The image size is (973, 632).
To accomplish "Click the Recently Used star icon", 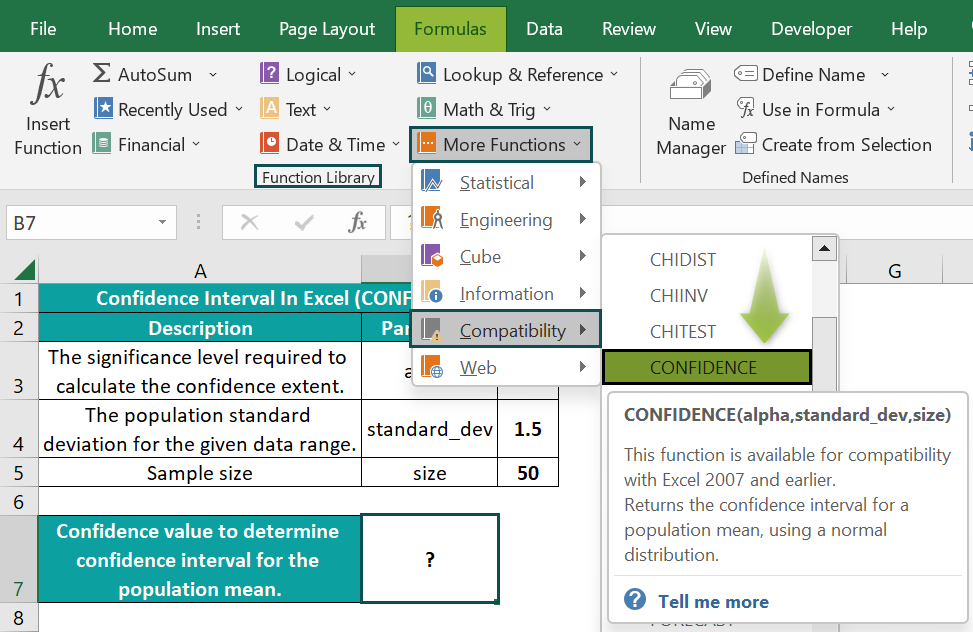I will point(103,108).
